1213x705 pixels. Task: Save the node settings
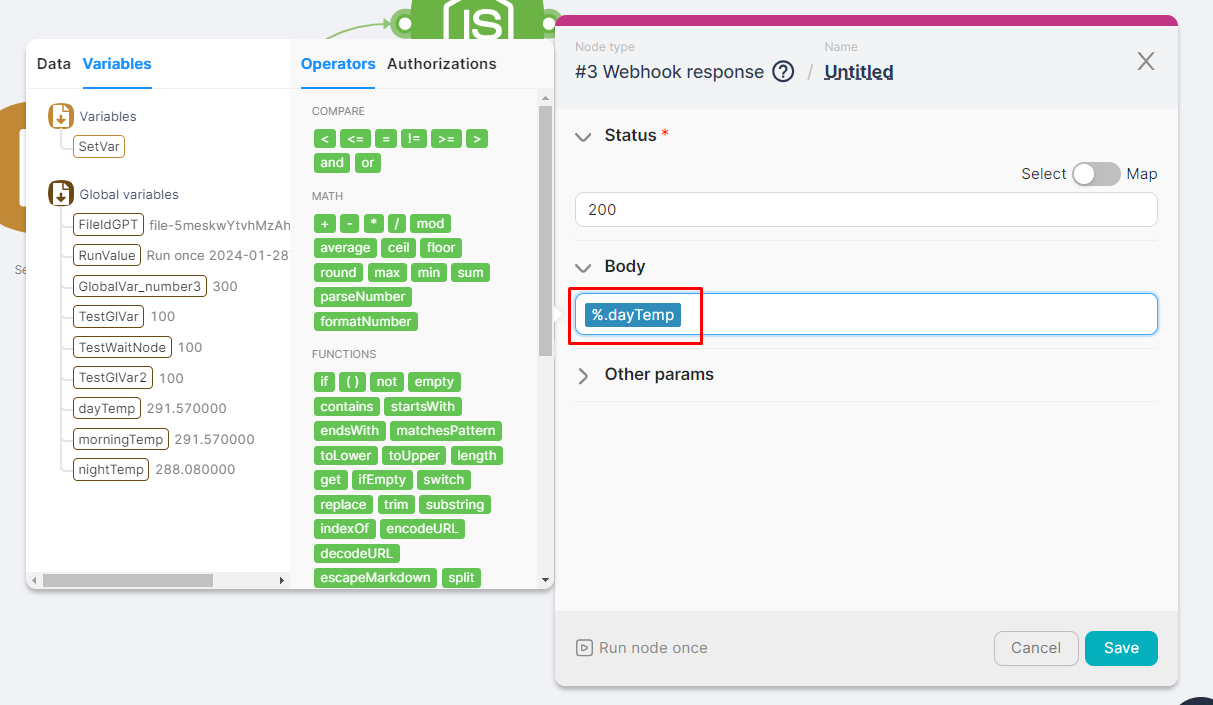(x=1120, y=648)
